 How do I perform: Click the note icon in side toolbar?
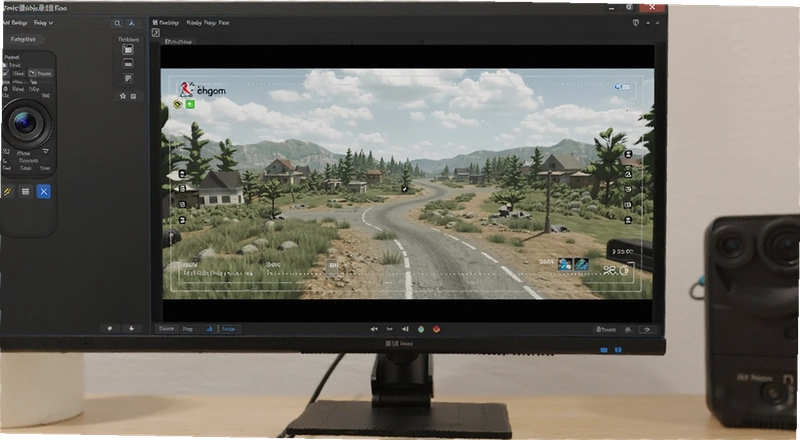pos(128,78)
